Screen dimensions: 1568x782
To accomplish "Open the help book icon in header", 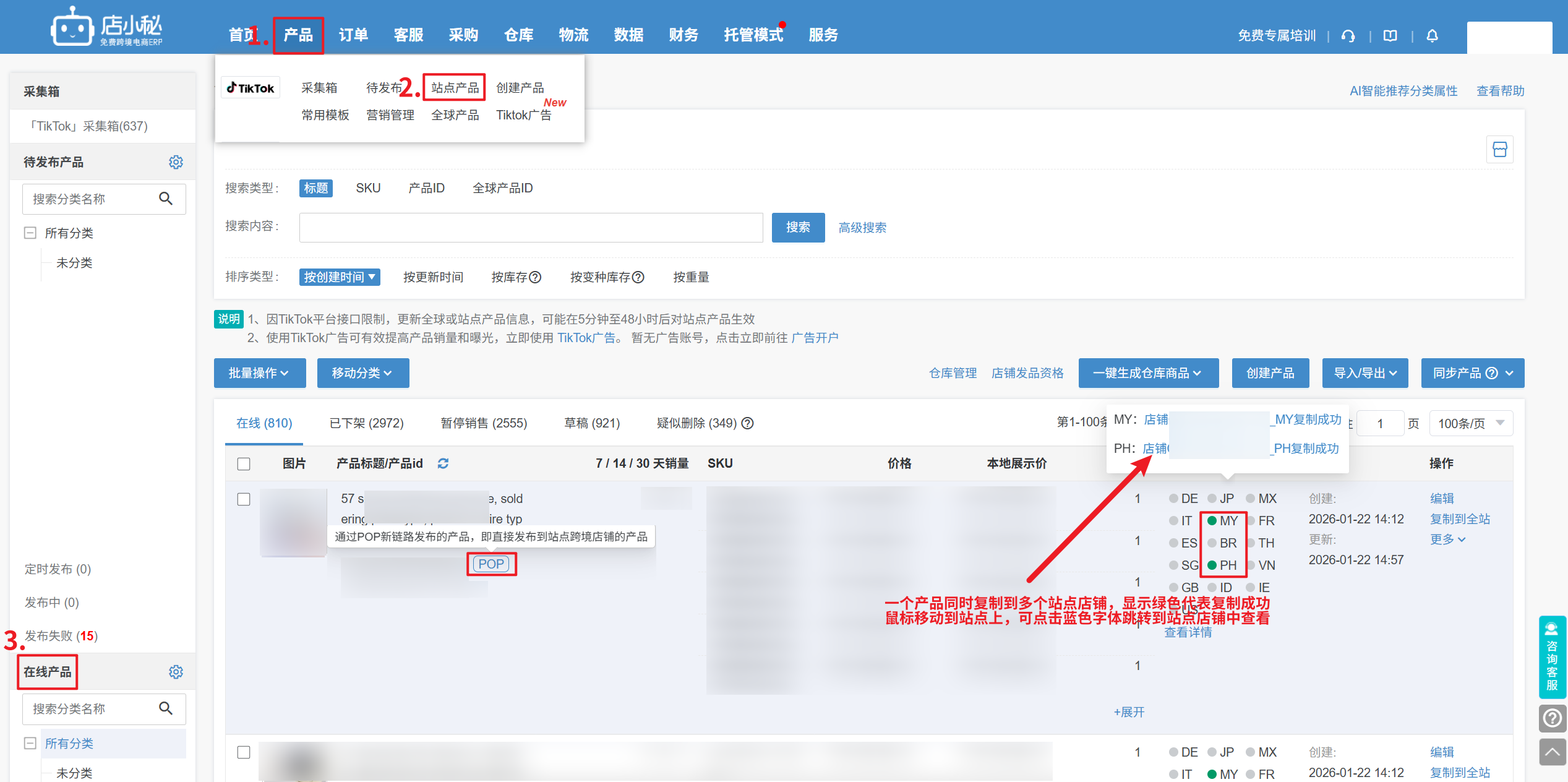I will pyautogui.click(x=1390, y=36).
